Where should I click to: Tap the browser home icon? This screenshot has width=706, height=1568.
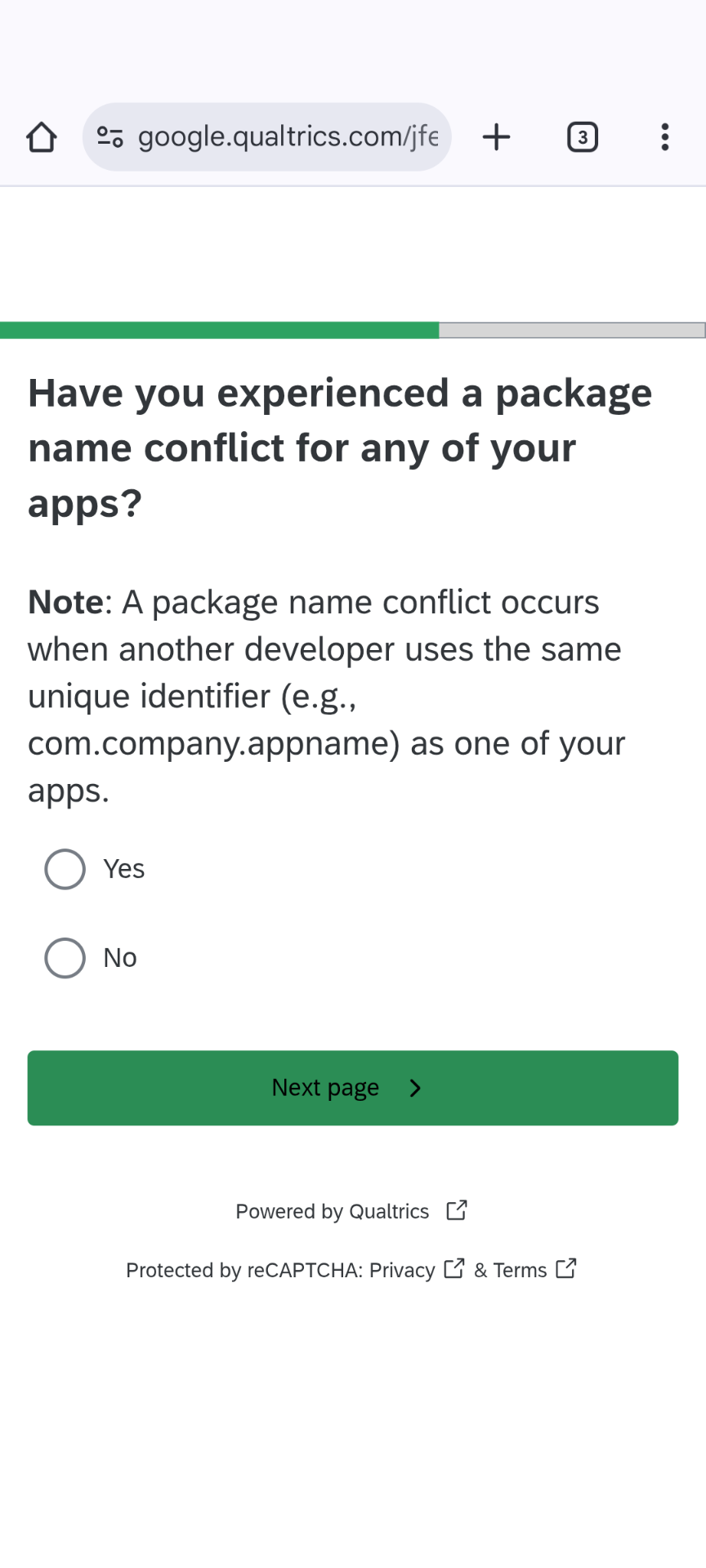coord(42,137)
